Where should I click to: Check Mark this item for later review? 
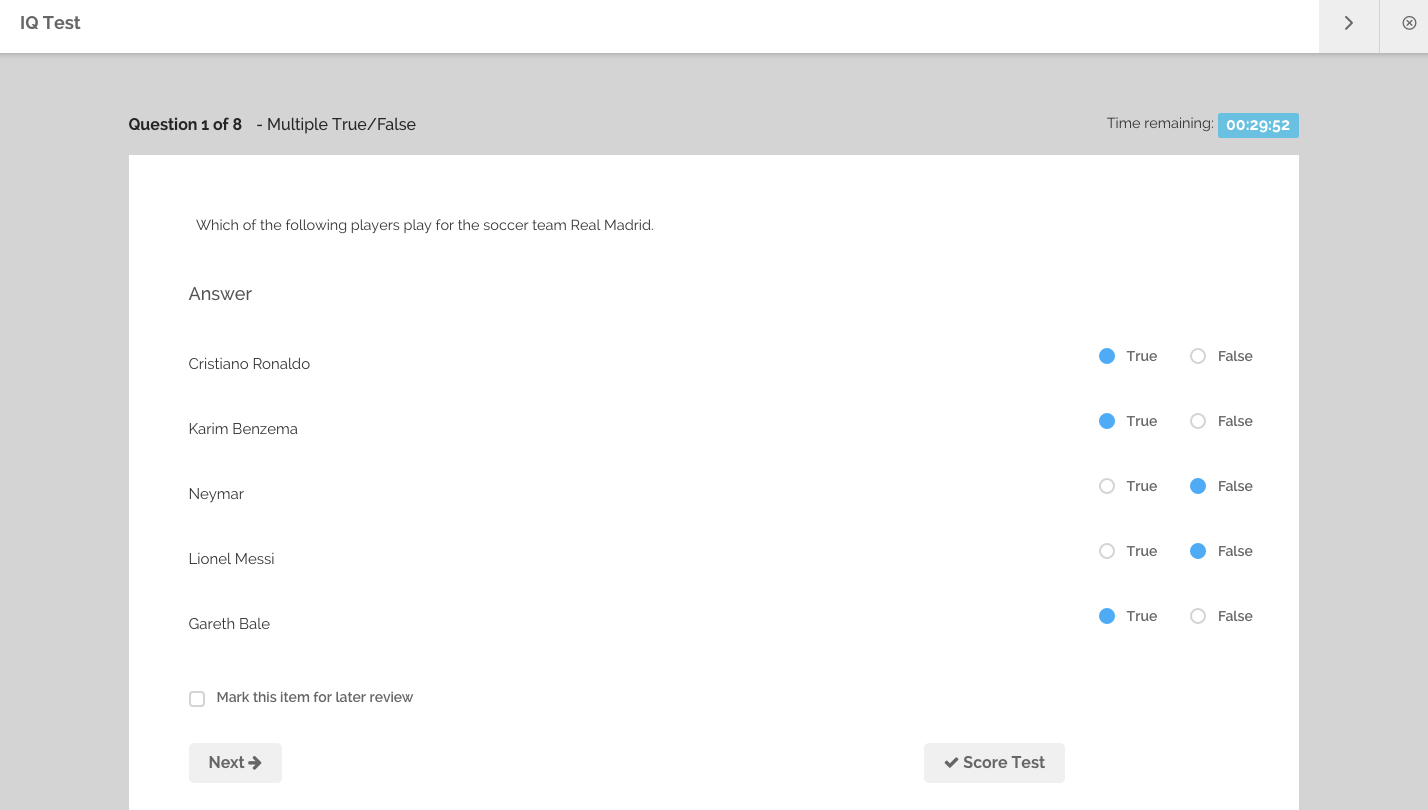(x=197, y=699)
